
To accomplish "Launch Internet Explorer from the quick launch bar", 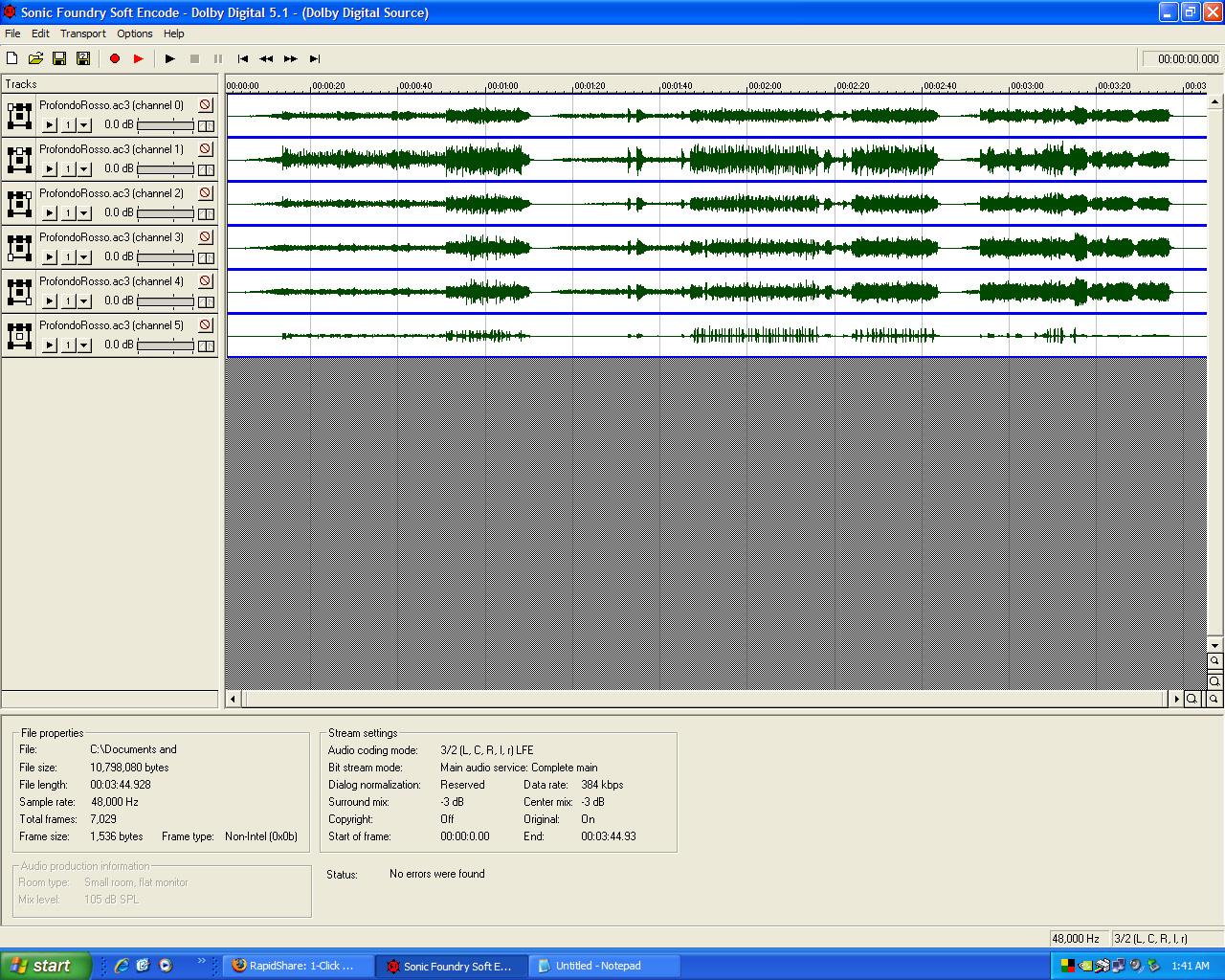I will pos(122,966).
